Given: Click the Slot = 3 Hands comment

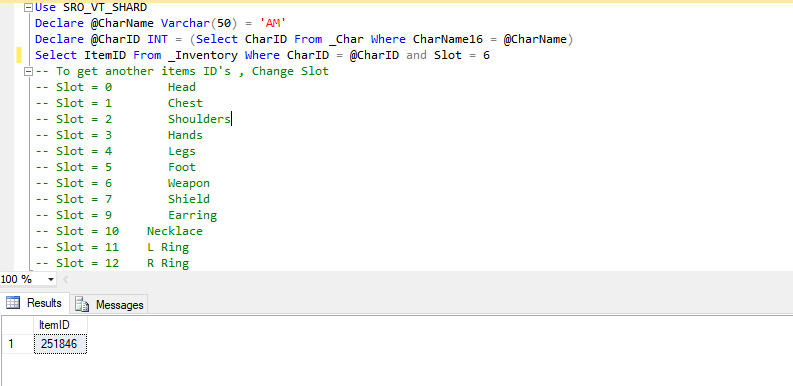Looking at the screenshot, I should click(119, 135).
